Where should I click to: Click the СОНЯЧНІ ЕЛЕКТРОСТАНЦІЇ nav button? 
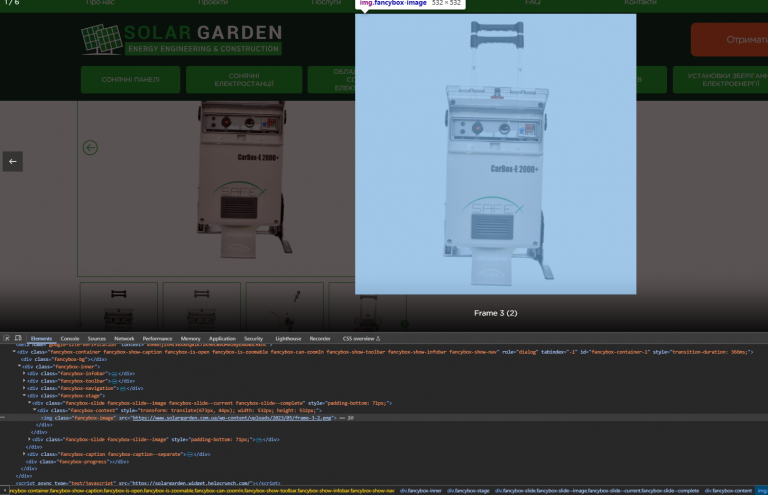click(x=244, y=79)
